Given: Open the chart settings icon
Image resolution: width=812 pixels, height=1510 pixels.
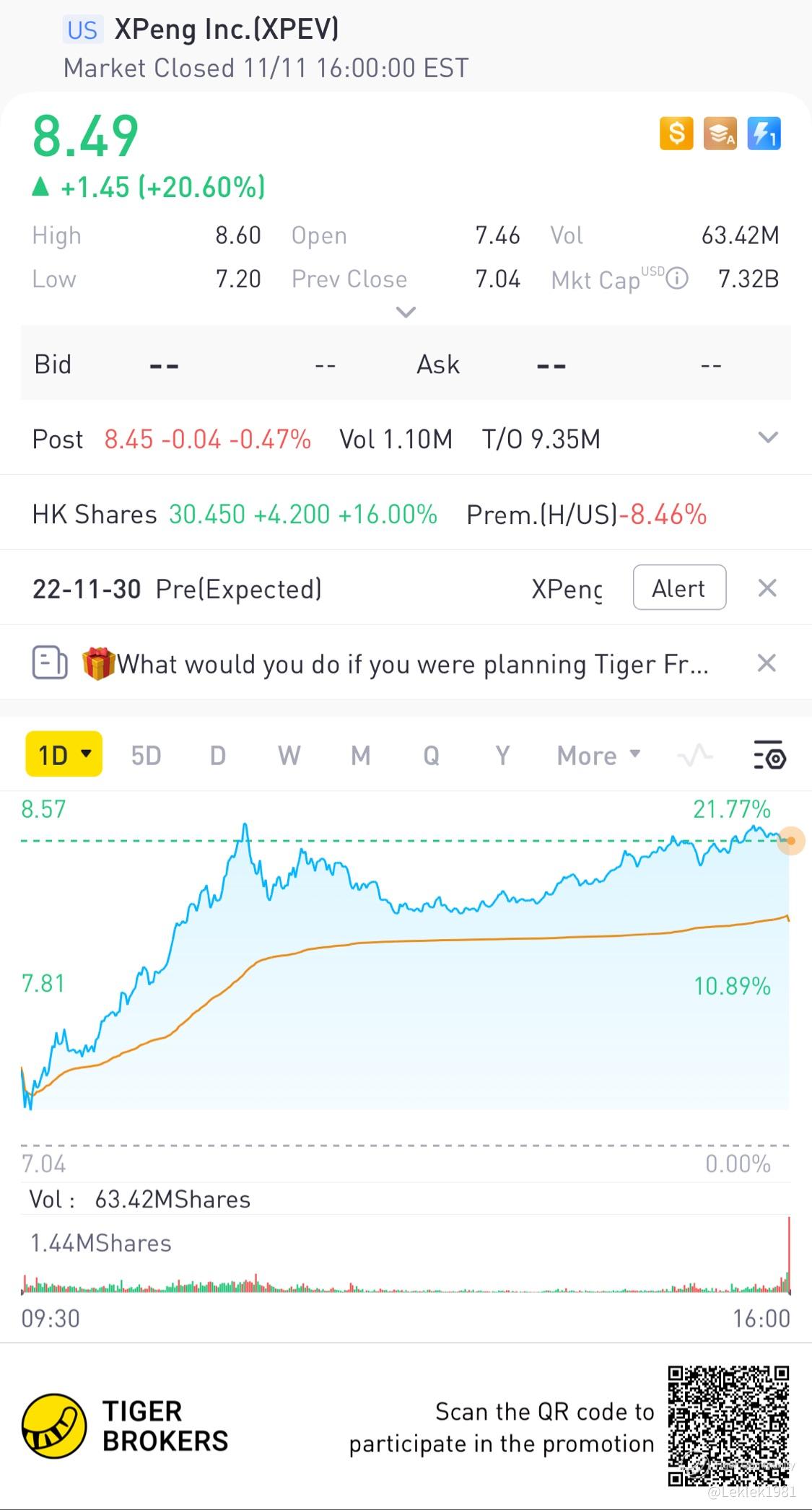Looking at the screenshot, I should click(769, 755).
